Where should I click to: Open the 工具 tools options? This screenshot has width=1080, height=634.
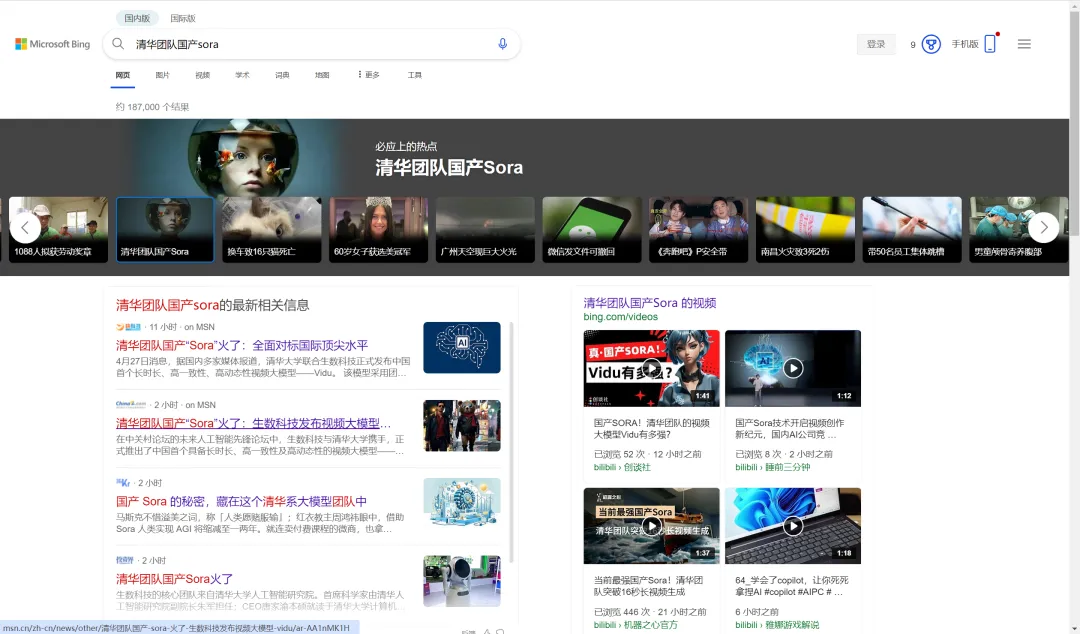pos(415,75)
